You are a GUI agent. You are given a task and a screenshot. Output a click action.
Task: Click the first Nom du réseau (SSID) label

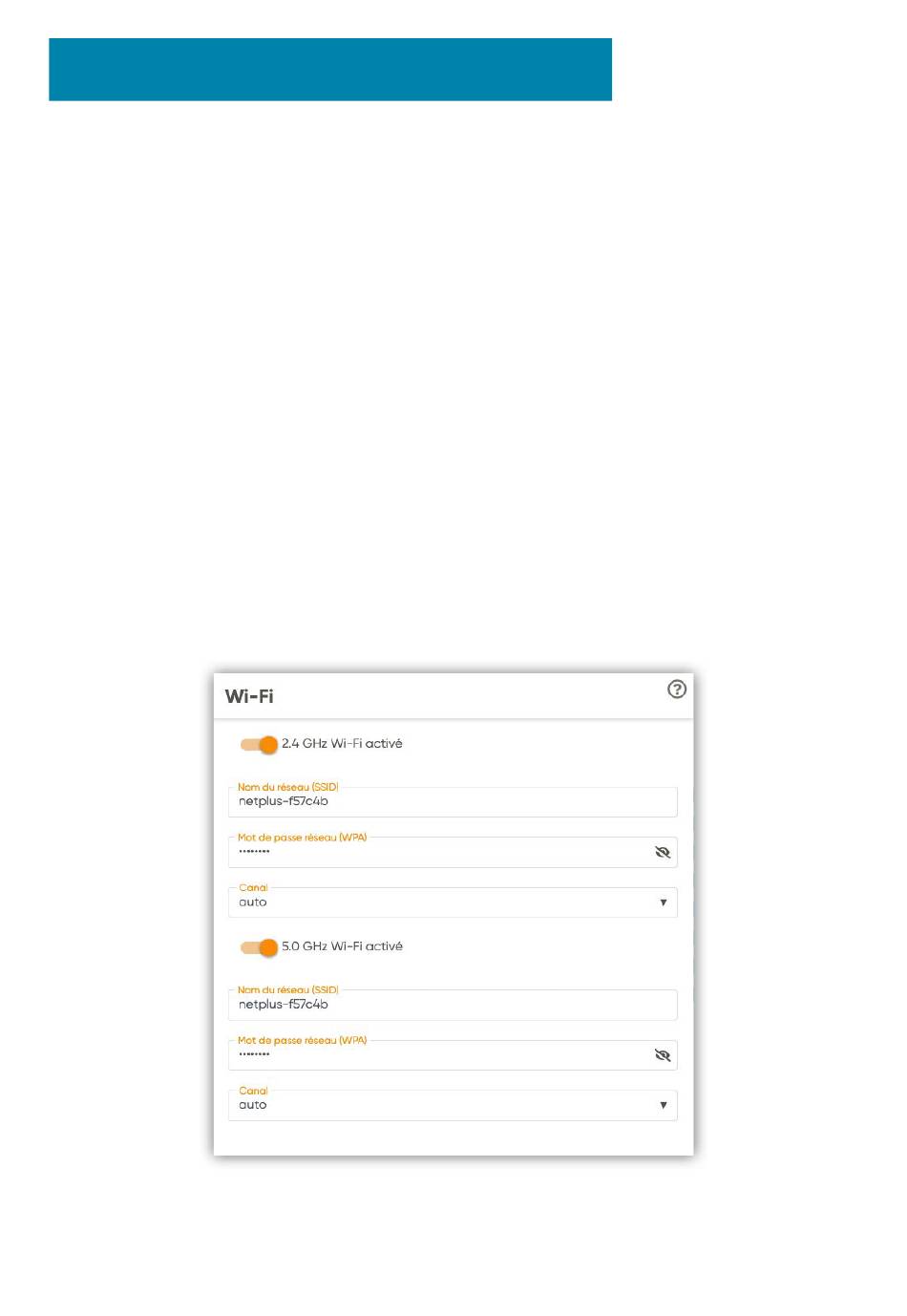click(287, 787)
